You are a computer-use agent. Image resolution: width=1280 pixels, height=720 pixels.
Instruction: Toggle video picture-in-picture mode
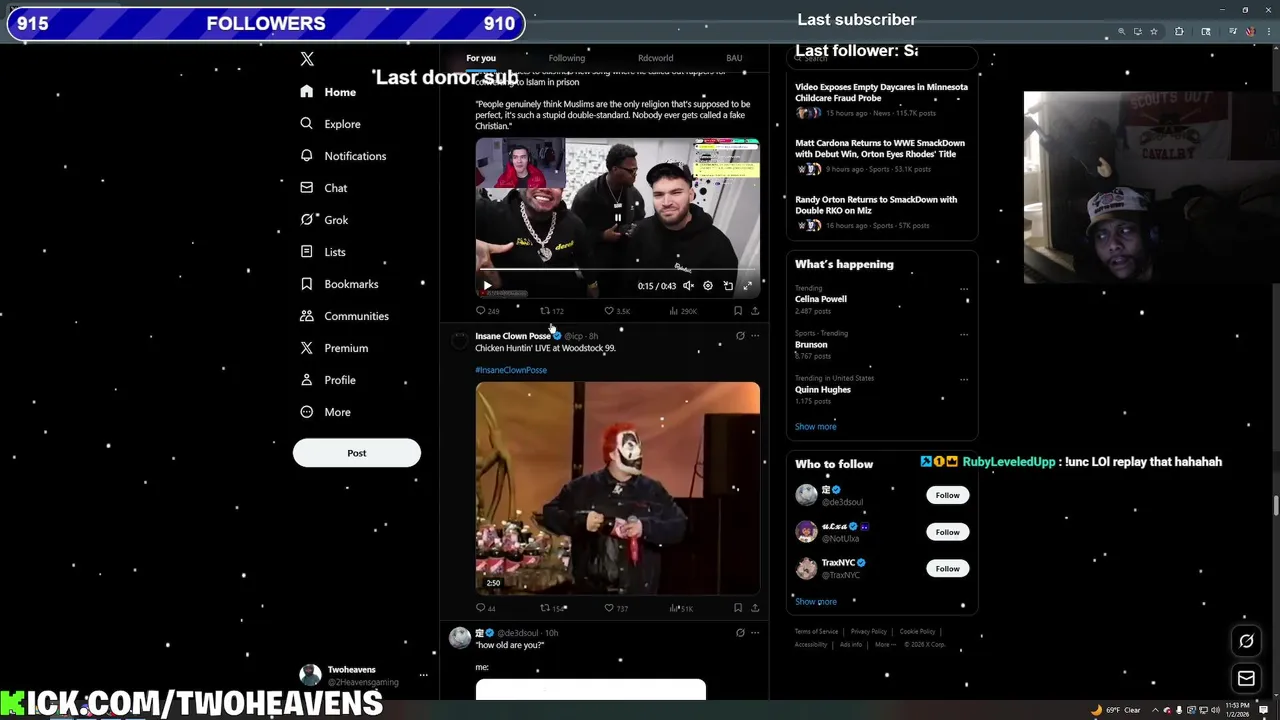[728, 286]
